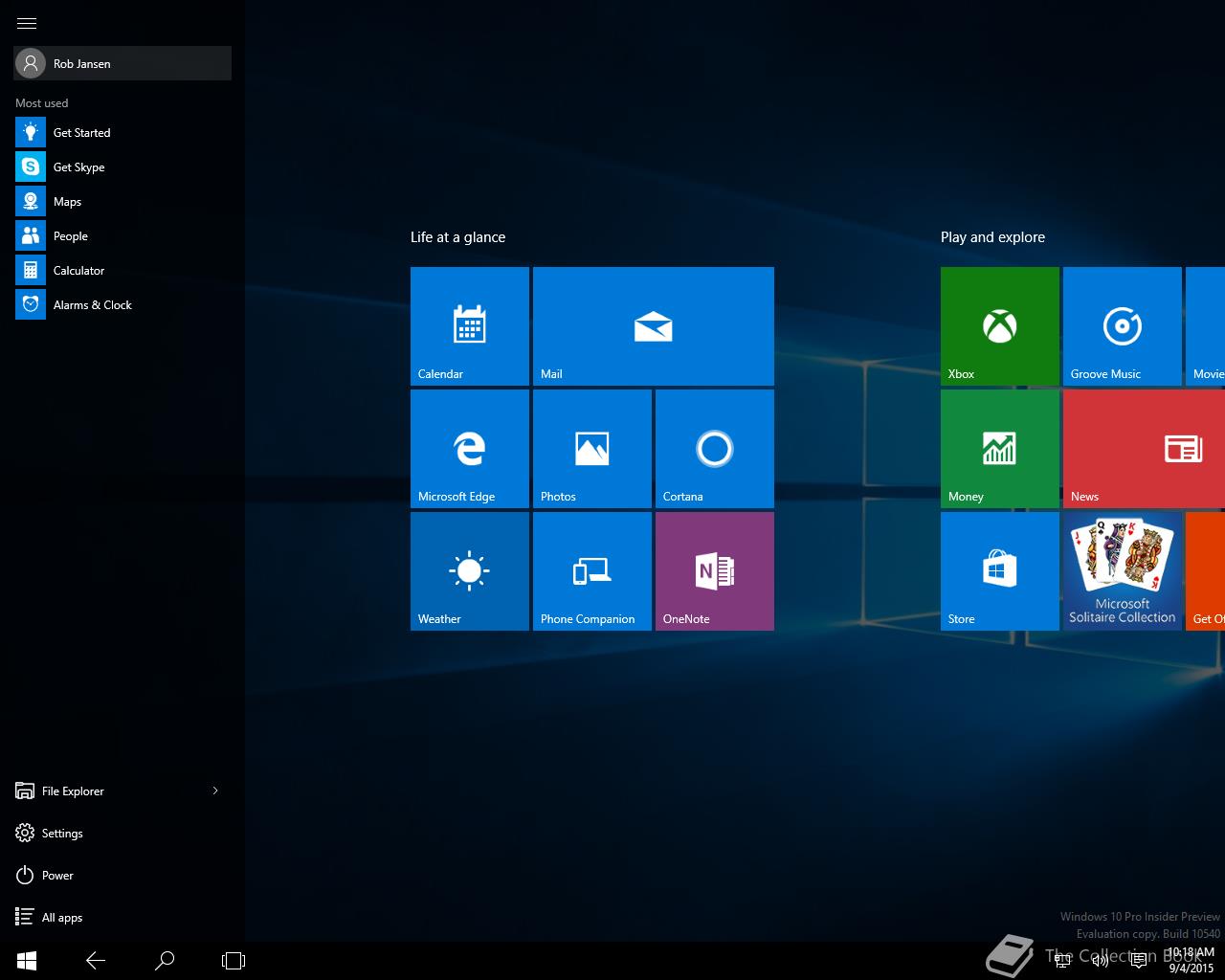Open Get Skype app

tap(122, 167)
